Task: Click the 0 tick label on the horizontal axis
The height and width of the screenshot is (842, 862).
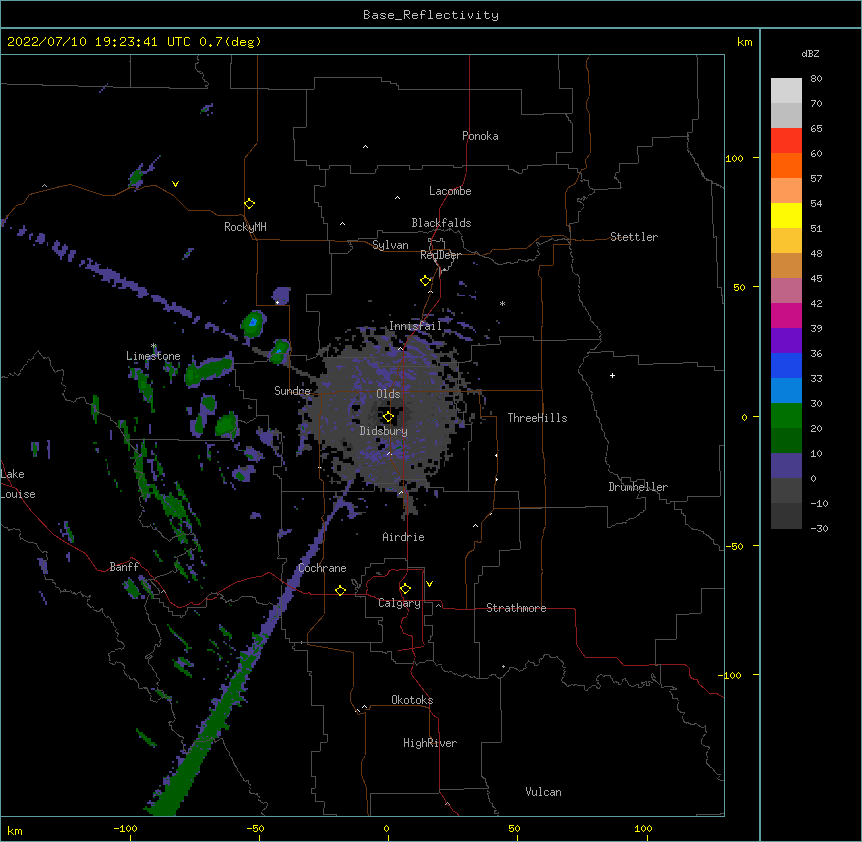Action: tap(386, 828)
